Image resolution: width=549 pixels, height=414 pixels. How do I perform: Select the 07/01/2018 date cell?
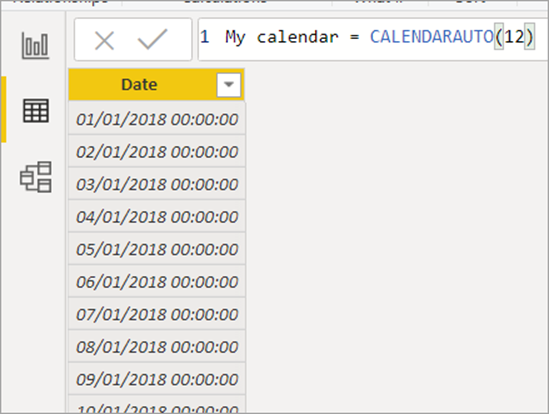click(x=157, y=314)
